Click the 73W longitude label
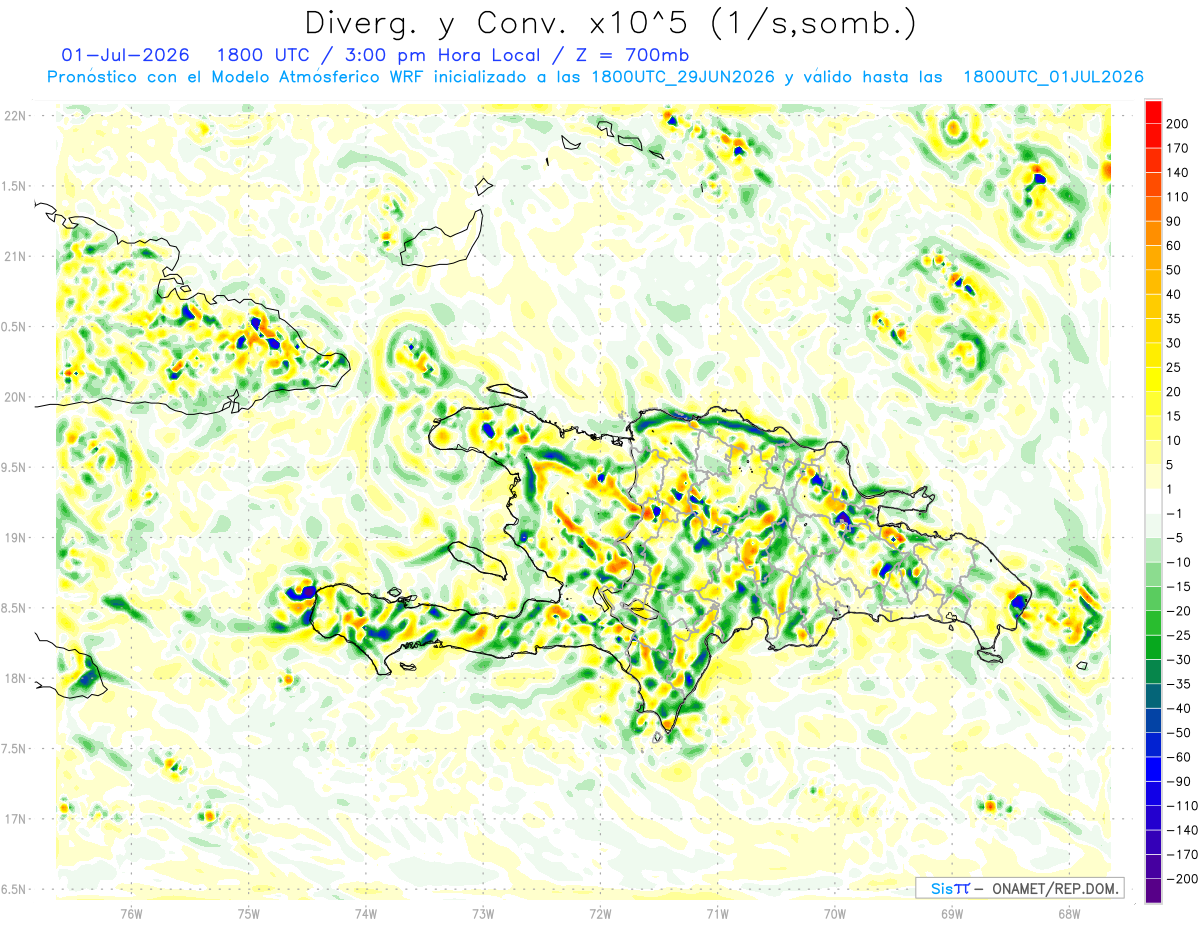1200x927 pixels. click(x=482, y=913)
